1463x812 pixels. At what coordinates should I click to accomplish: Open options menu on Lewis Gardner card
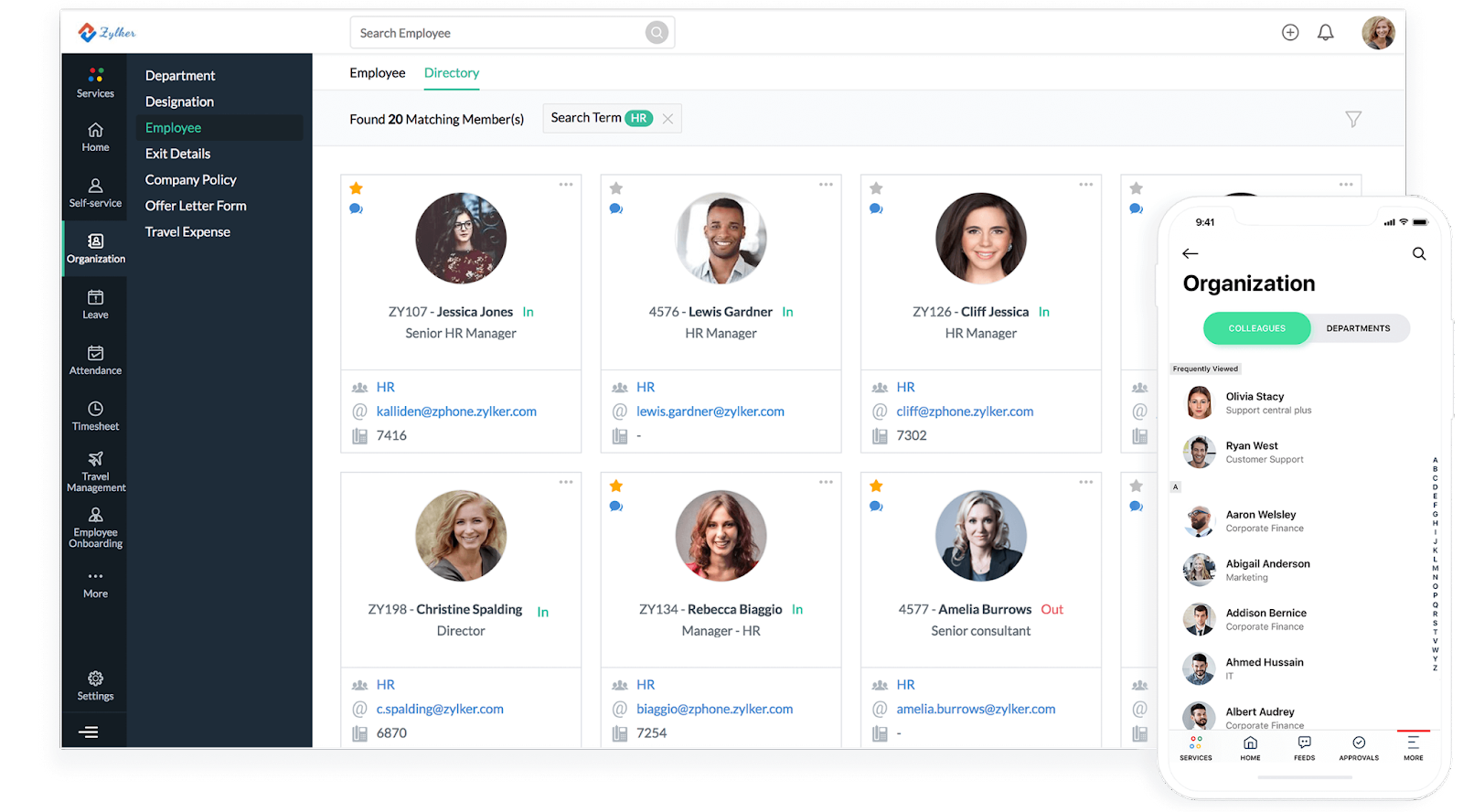pyautogui.click(x=826, y=185)
